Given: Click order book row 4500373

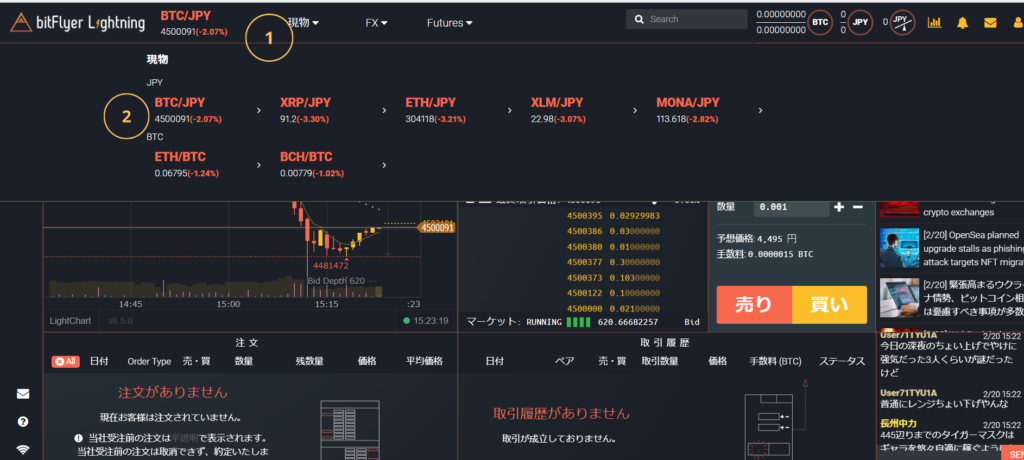Looking at the screenshot, I should coord(614,278).
